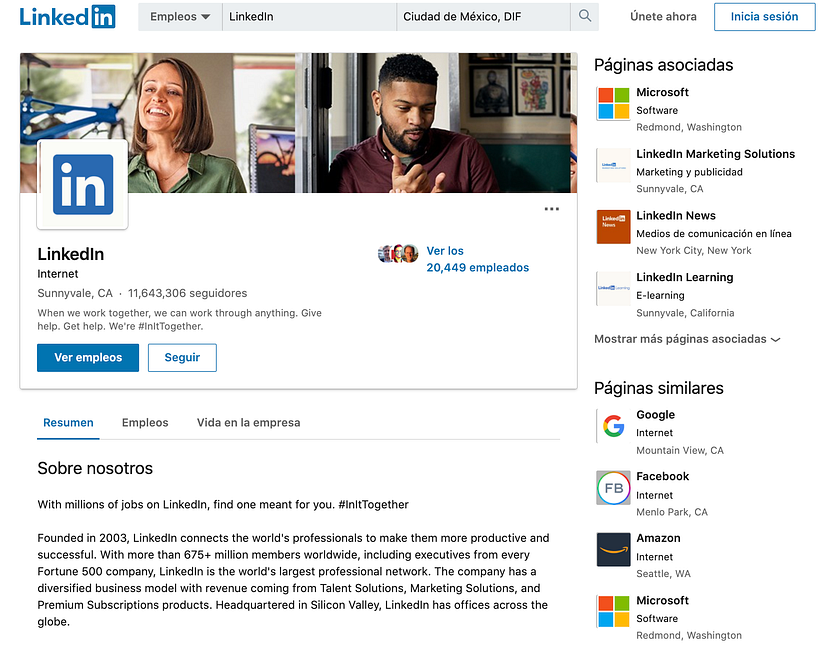Click the 11,643,306 seguidores text
This screenshot has width=820, height=646.
click(188, 293)
